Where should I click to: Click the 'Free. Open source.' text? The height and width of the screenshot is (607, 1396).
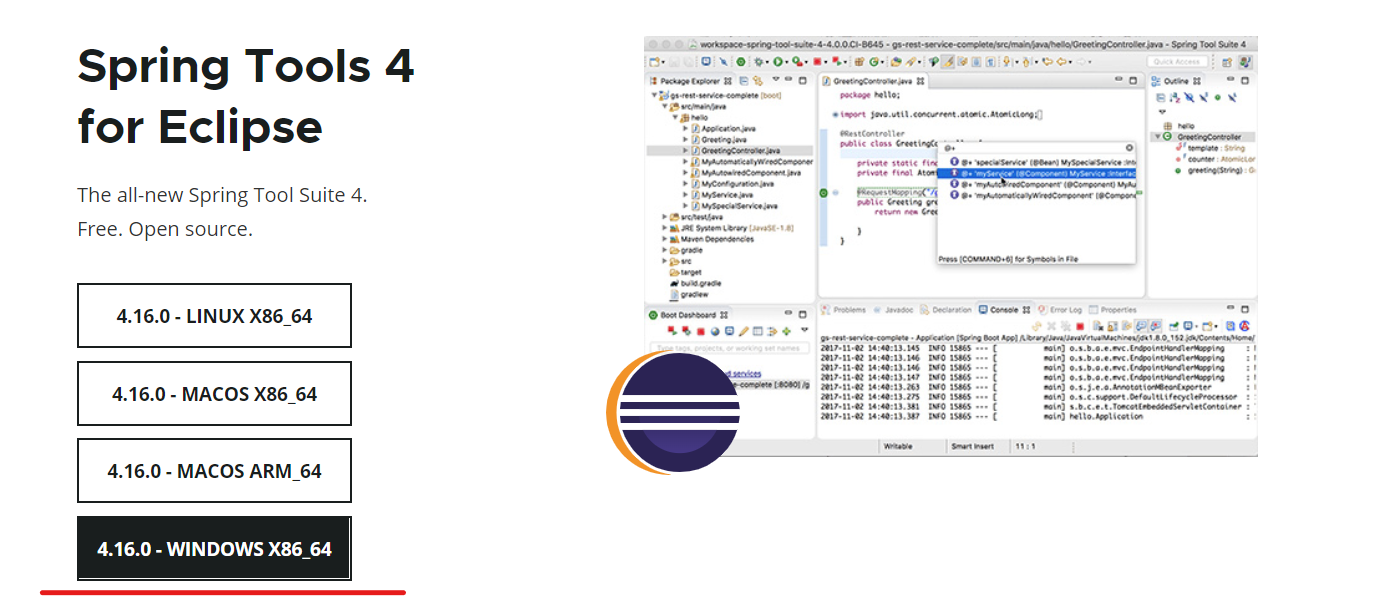(165, 229)
